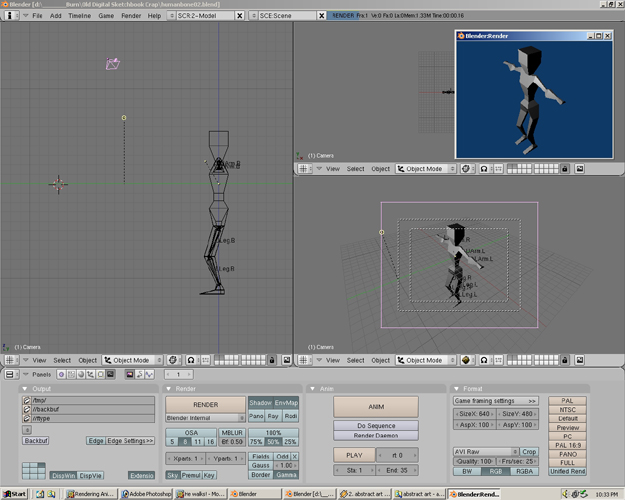This screenshot has height=500, width=625.
Task: Open Object Mode dropdown in top-right viewport
Action: (426, 169)
